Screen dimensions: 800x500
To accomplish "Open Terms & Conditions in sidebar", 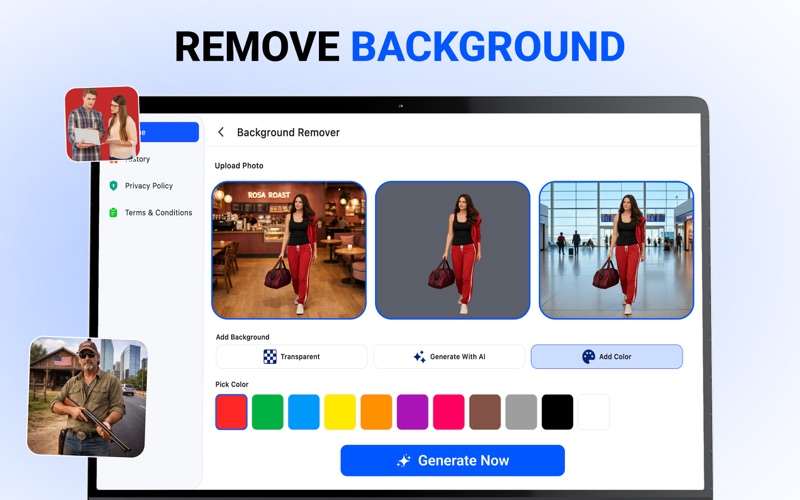I will [x=158, y=212].
